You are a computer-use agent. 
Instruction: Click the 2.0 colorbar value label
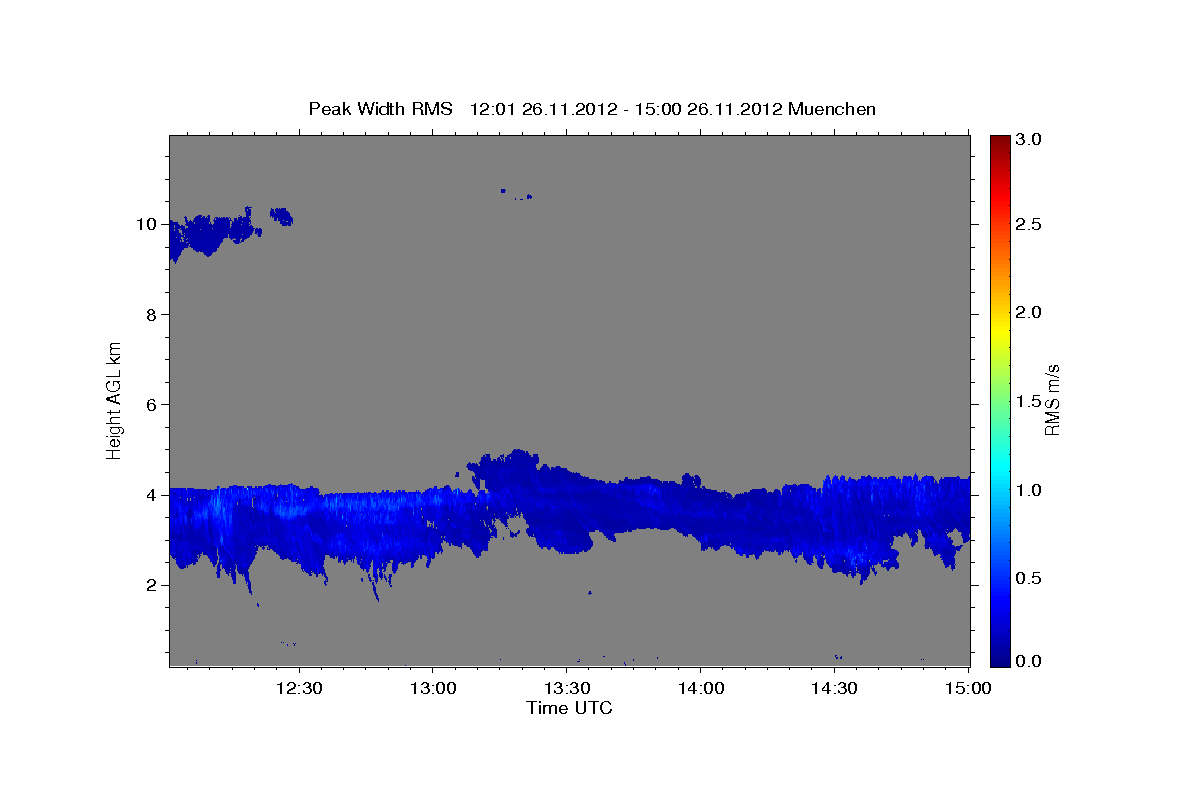(x=1030, y=313)
